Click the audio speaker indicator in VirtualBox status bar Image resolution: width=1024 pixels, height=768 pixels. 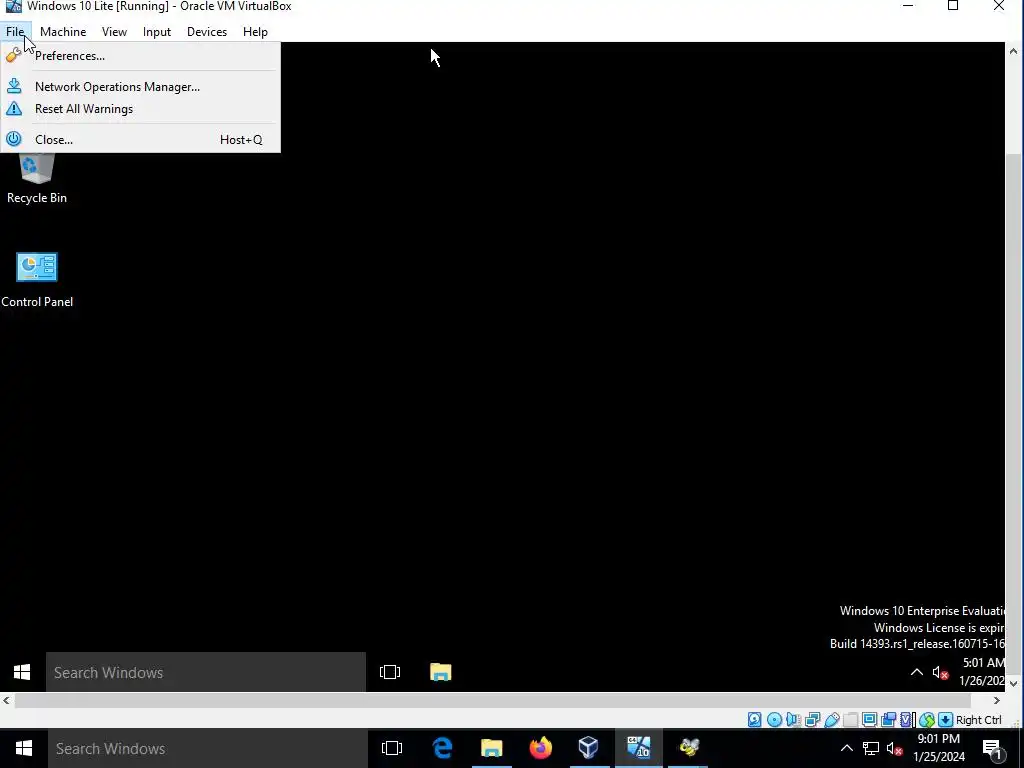point(793,720)
